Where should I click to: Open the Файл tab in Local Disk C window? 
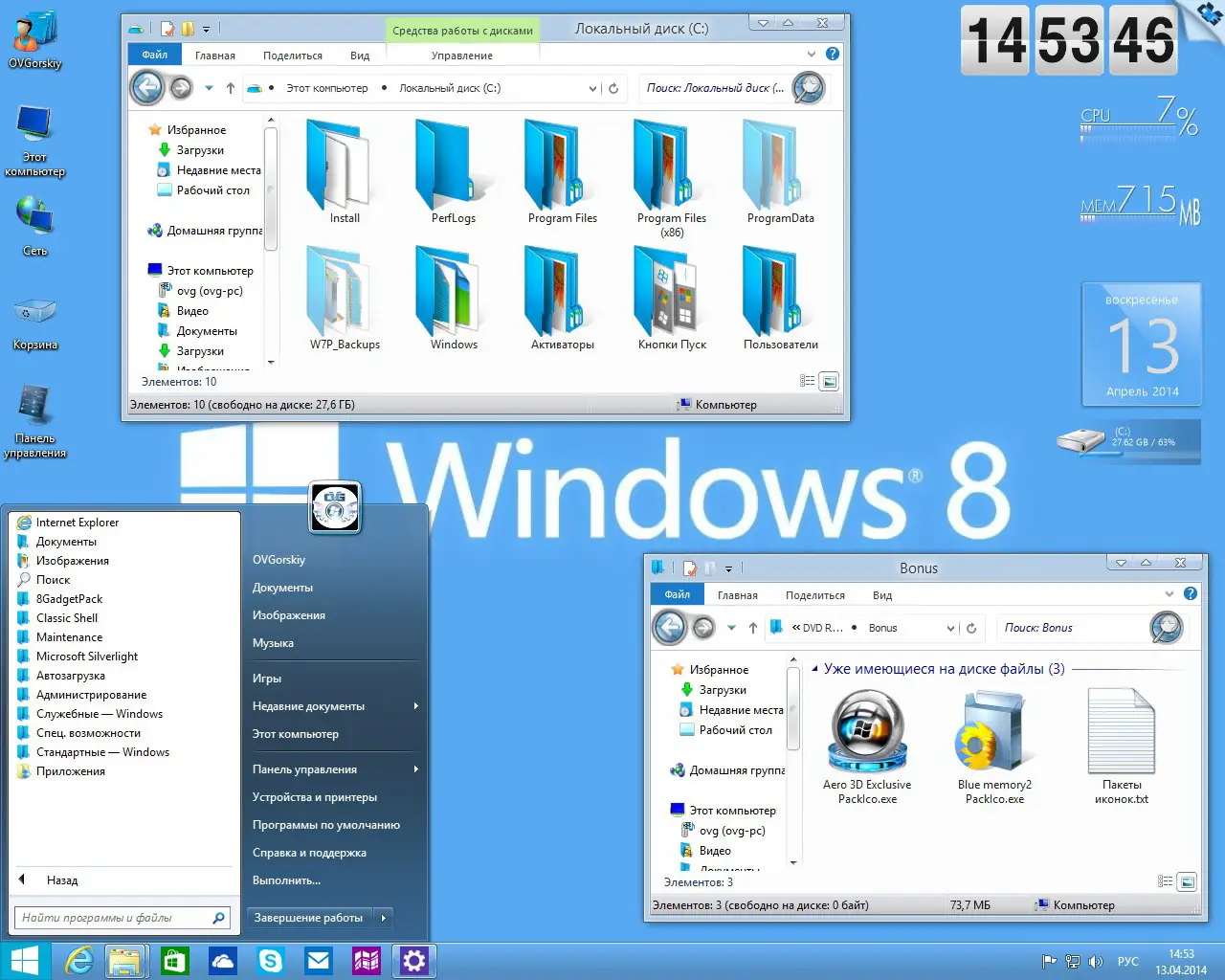point(154,55)
